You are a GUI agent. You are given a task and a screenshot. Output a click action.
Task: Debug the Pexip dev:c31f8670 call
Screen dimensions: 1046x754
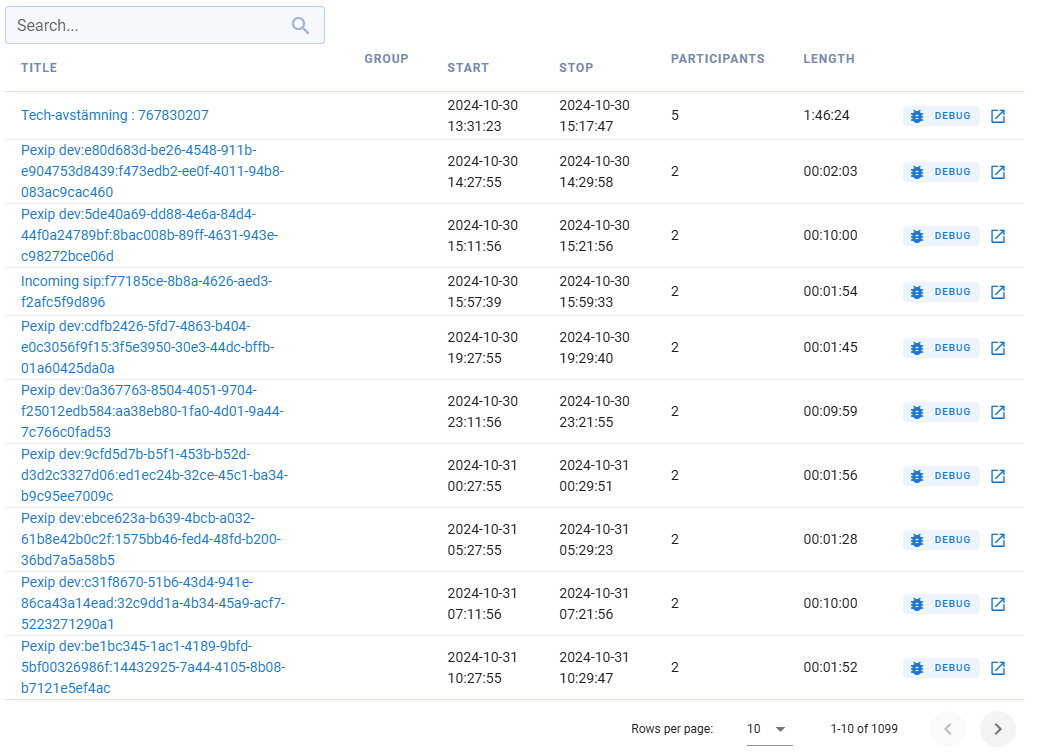tap(941, 605)
